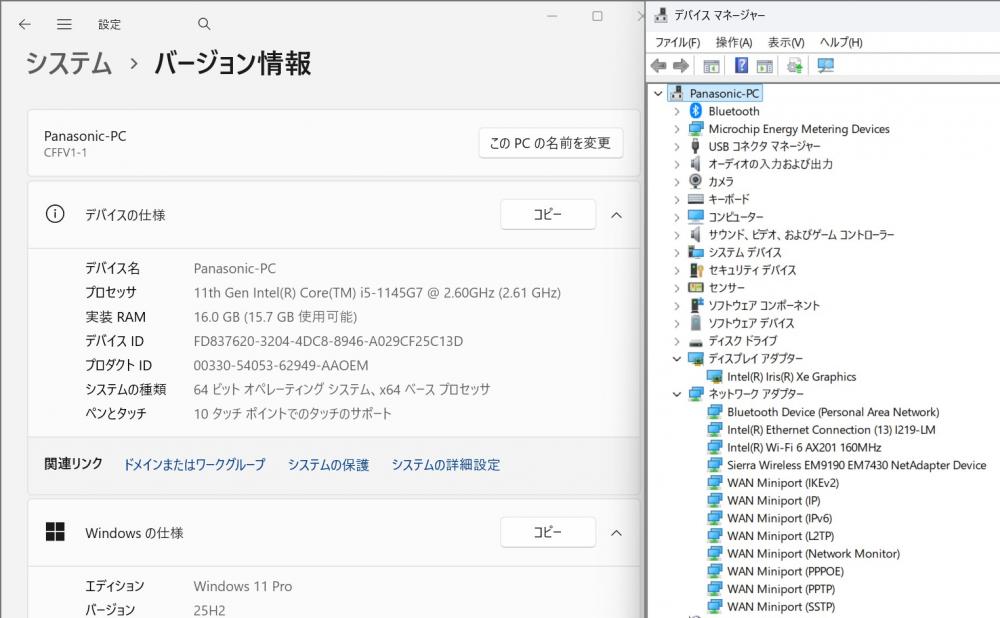
Task: Open システムの保護 link
Action: (x=328, y=464)
